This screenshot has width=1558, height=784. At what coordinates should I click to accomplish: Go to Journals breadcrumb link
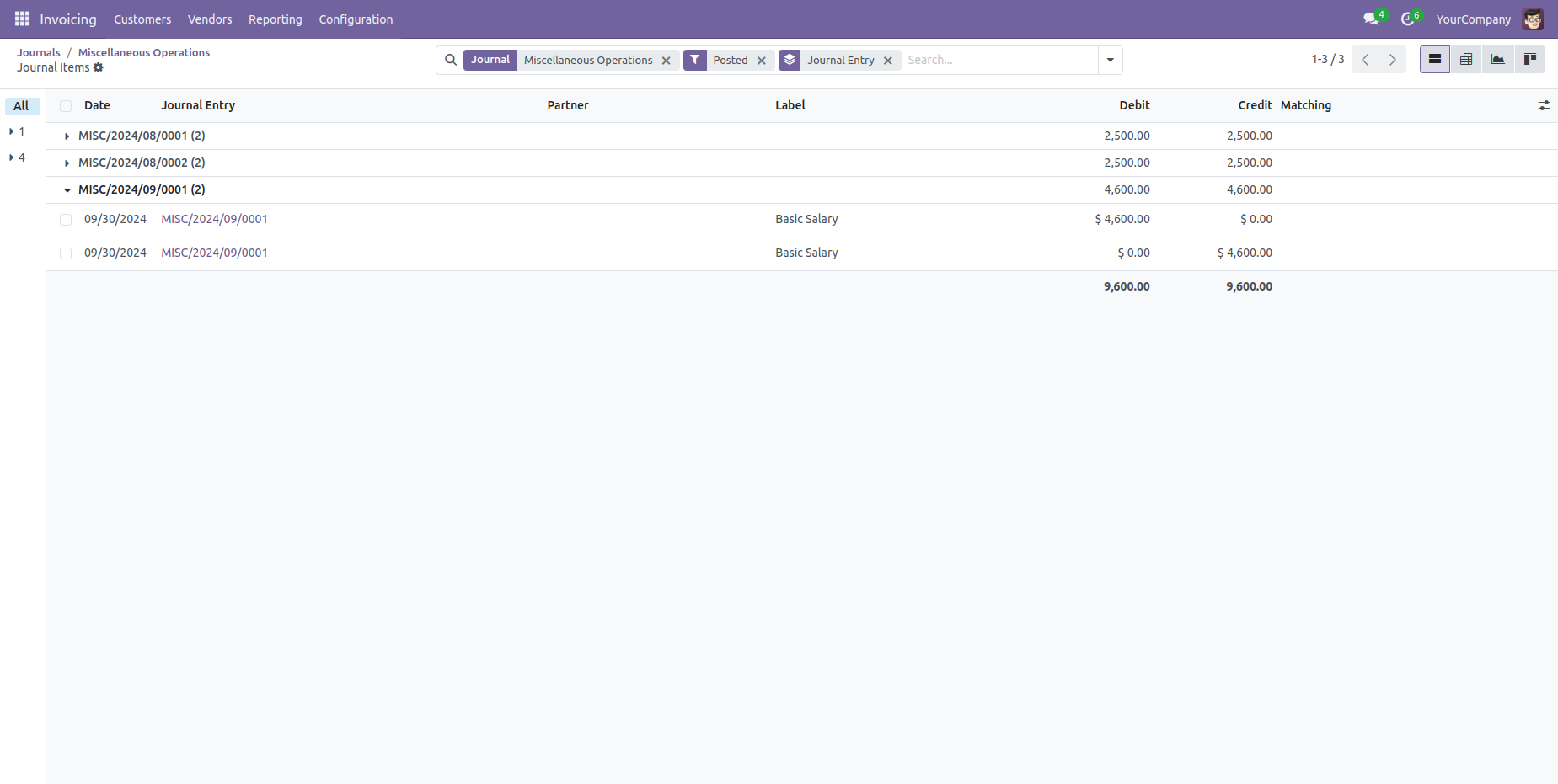(x=39, y=52)
